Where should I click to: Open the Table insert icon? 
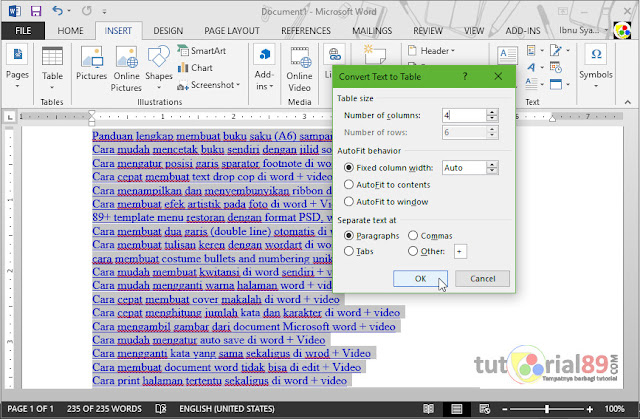coord(52,56)
